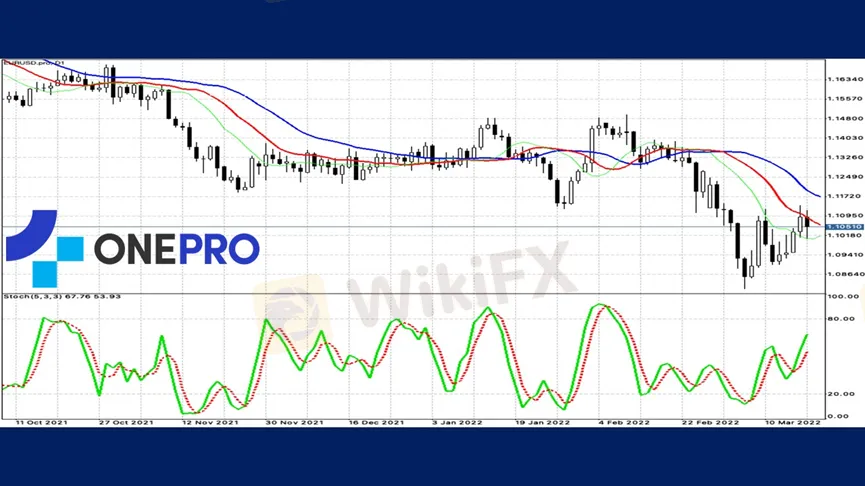The height and width of the screenshot is (486, 865).
Task: Click the 19 Jan 2022 date label
Action: click(x=542, y=423)
